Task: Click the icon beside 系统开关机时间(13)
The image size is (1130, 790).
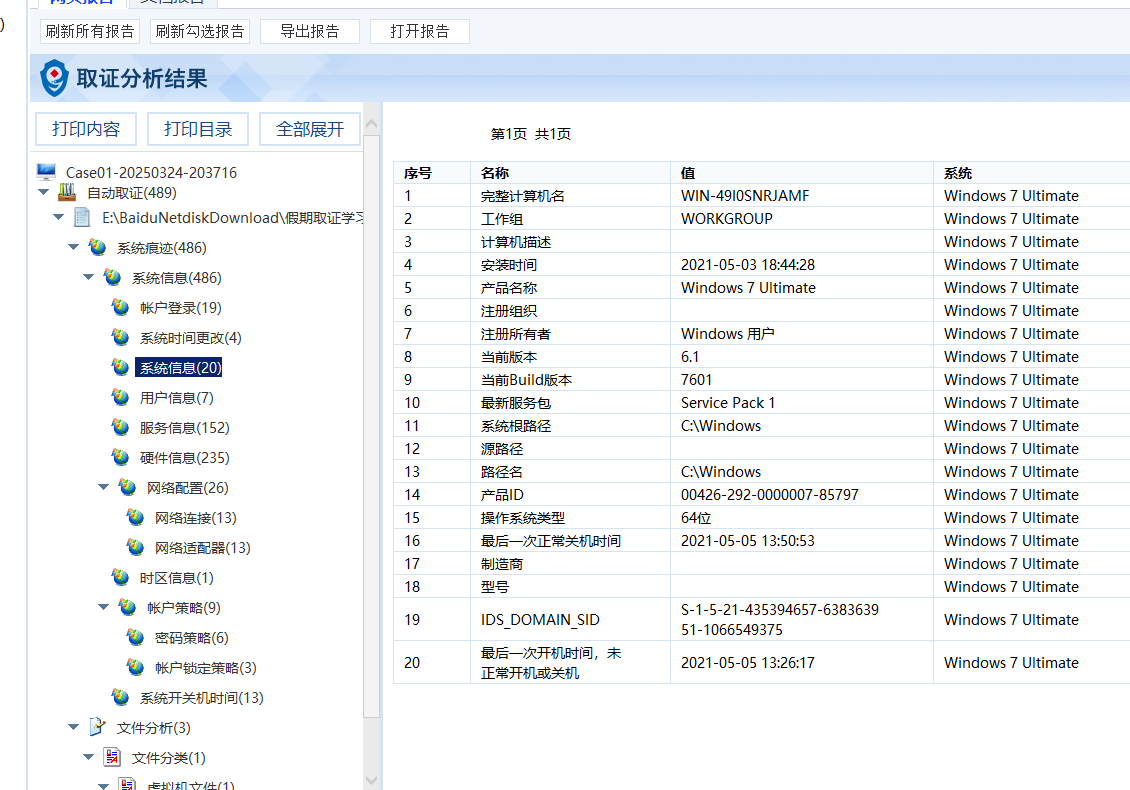Action: [120, 698]
